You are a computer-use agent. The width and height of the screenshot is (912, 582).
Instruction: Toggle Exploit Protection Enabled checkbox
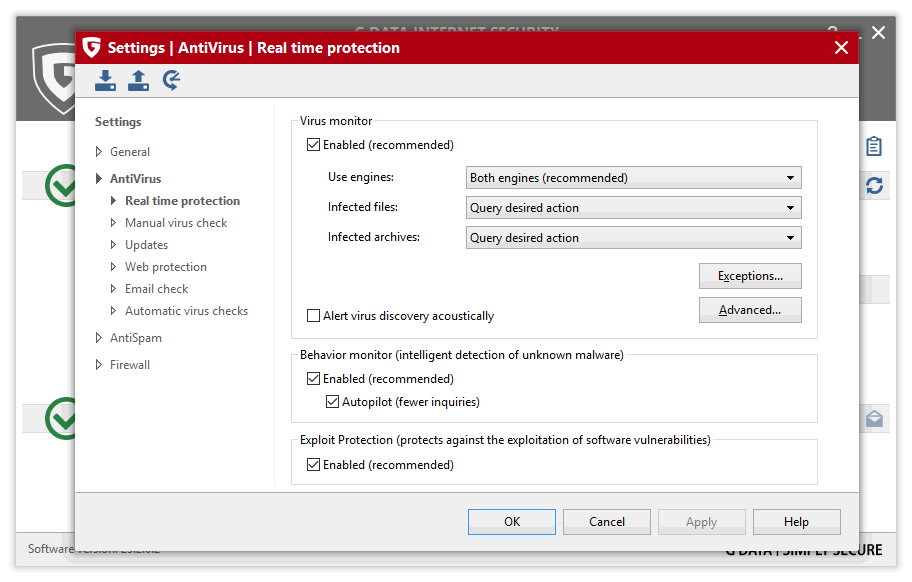[314, 465]
